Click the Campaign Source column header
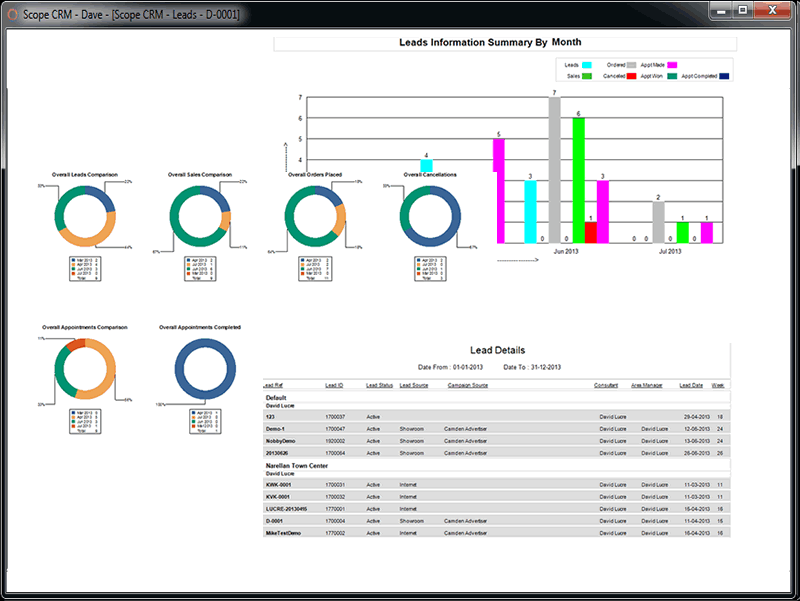 click(467, 385)
